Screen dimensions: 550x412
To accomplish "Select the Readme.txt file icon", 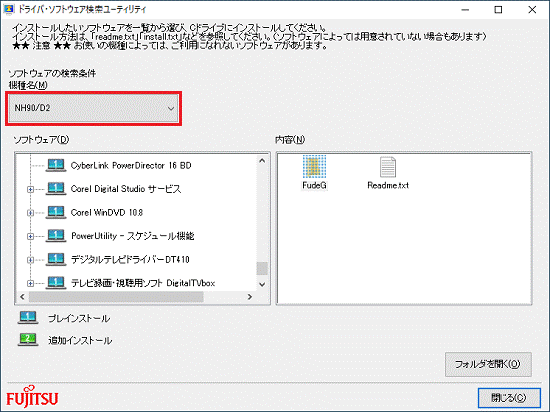I will point(388,167).
